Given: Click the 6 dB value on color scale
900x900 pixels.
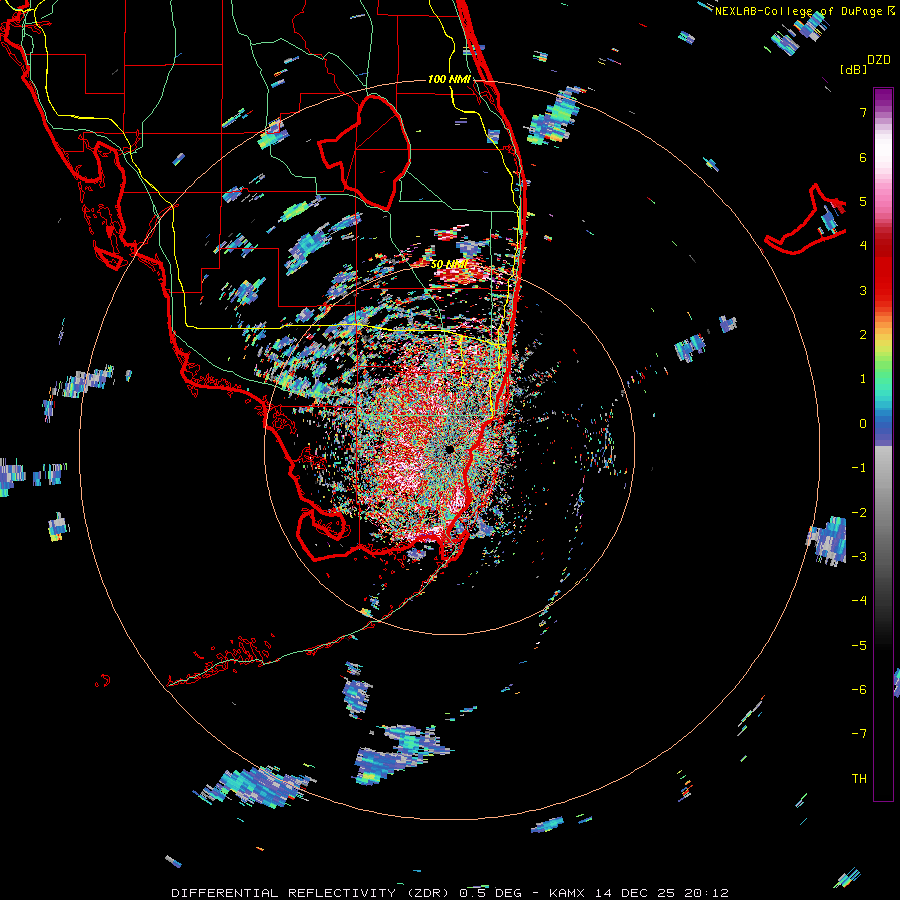Looking at the screenshot, I should [x=863, y=157].
